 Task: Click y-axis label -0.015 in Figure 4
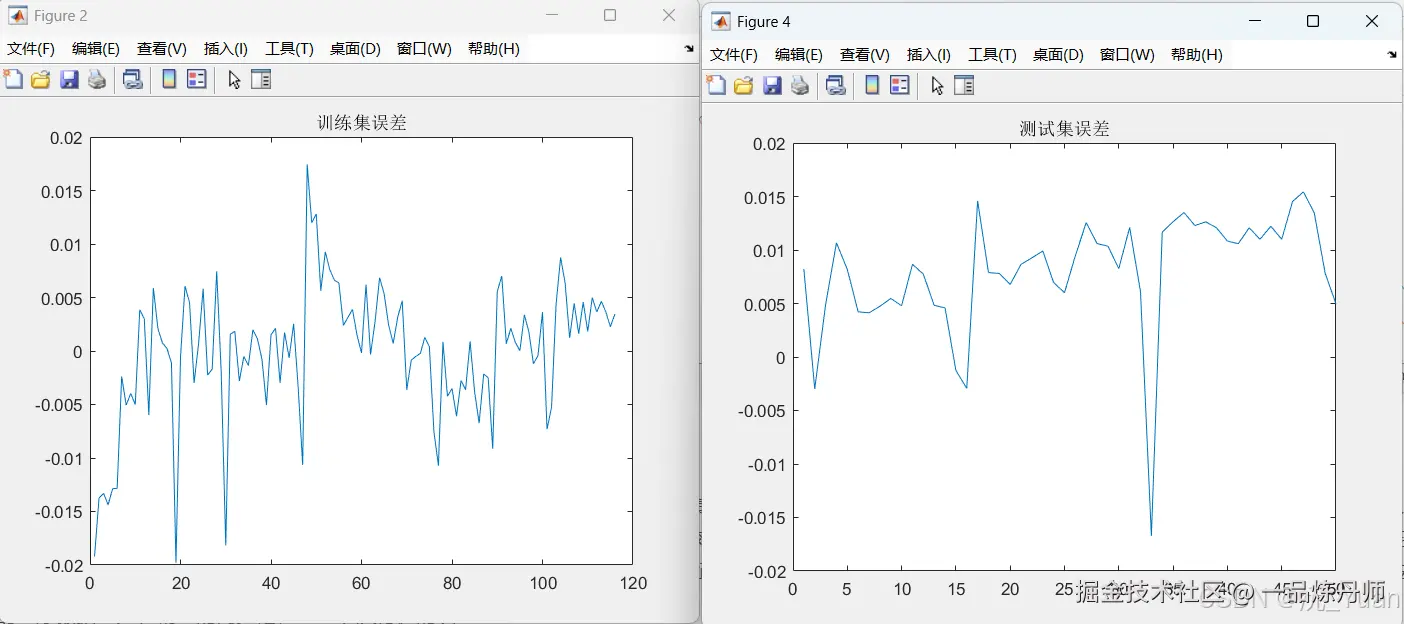762,518
